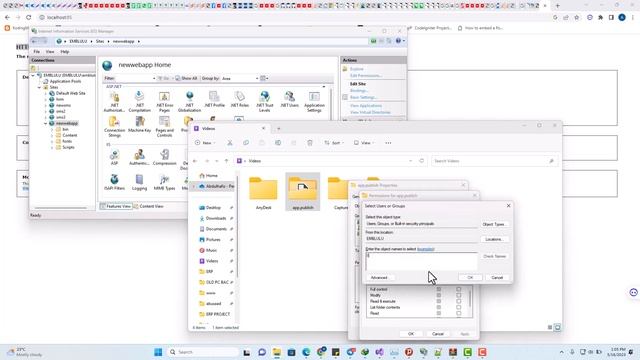Open .NET Globalization feature
Image resolution: width=640 pixels, height=360 pixels.
click(189, 101)
